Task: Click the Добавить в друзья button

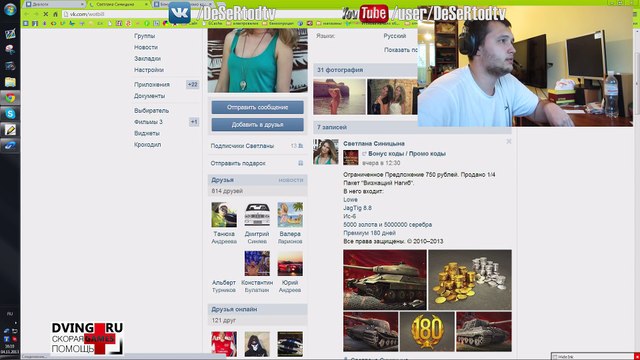Action: [258, 124]
